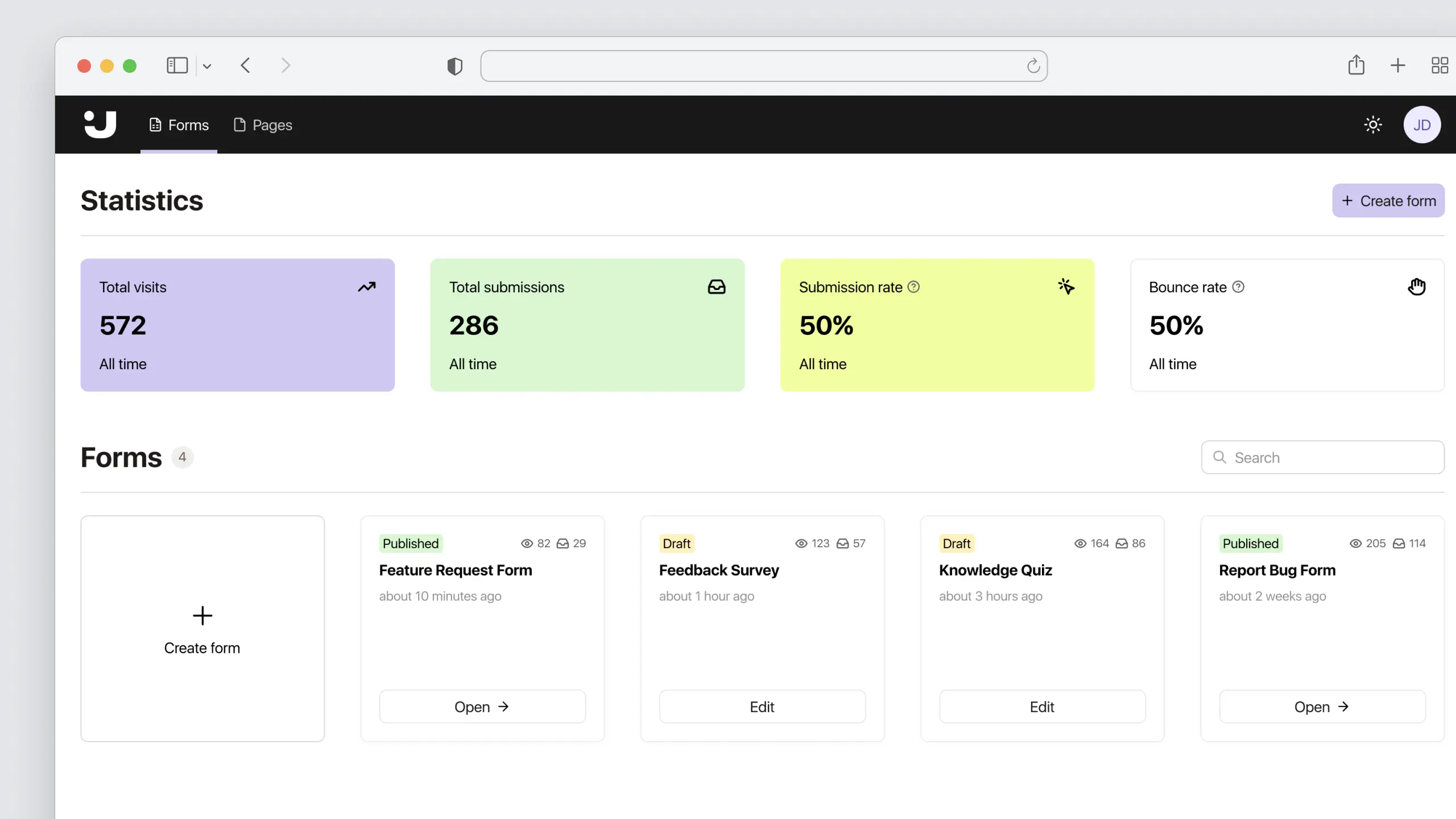
Task: Open the JD user avatar menu
Action: pos(1422,125)
